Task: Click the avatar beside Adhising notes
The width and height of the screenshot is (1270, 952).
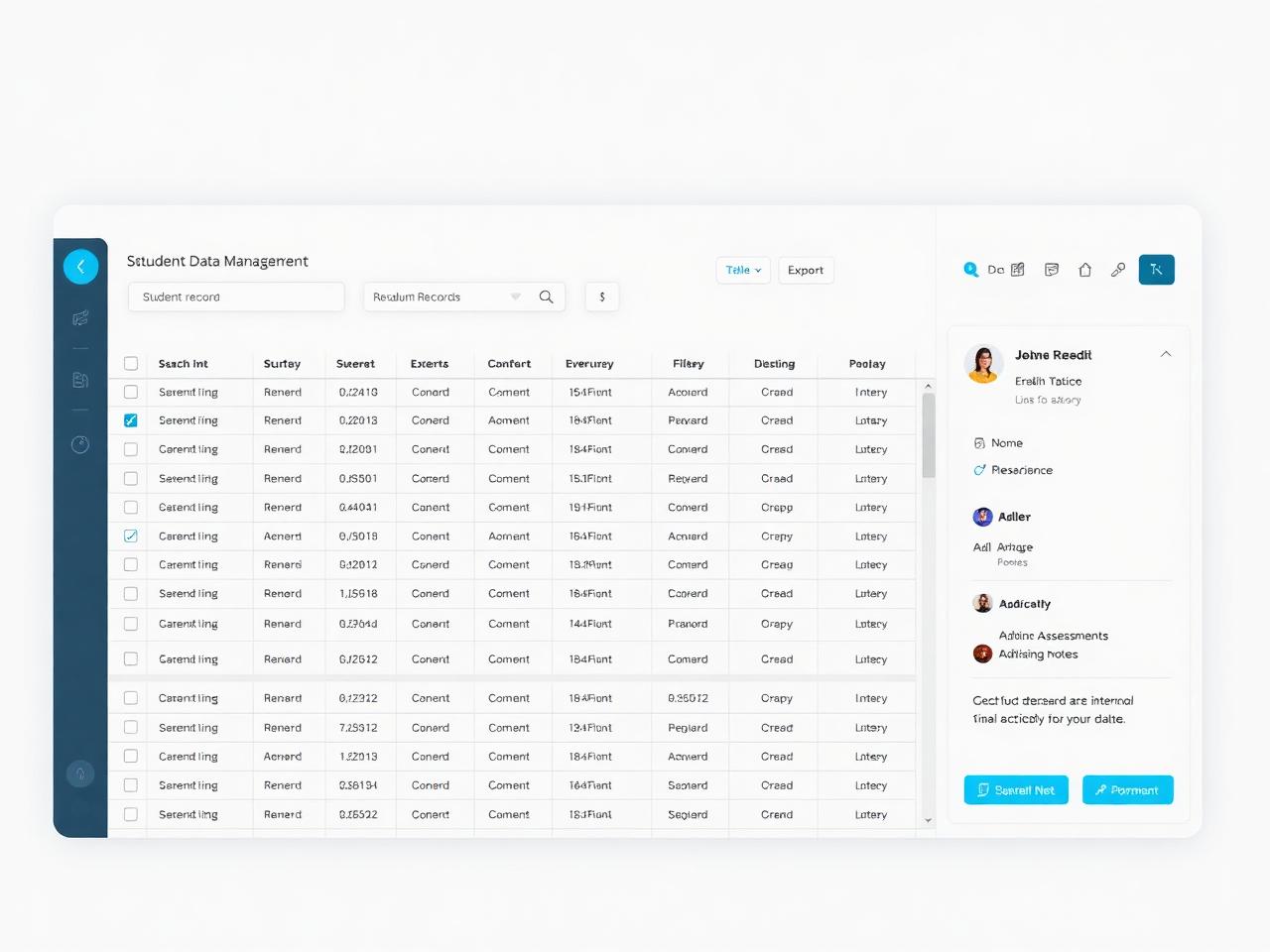Action: click(982, 654)
